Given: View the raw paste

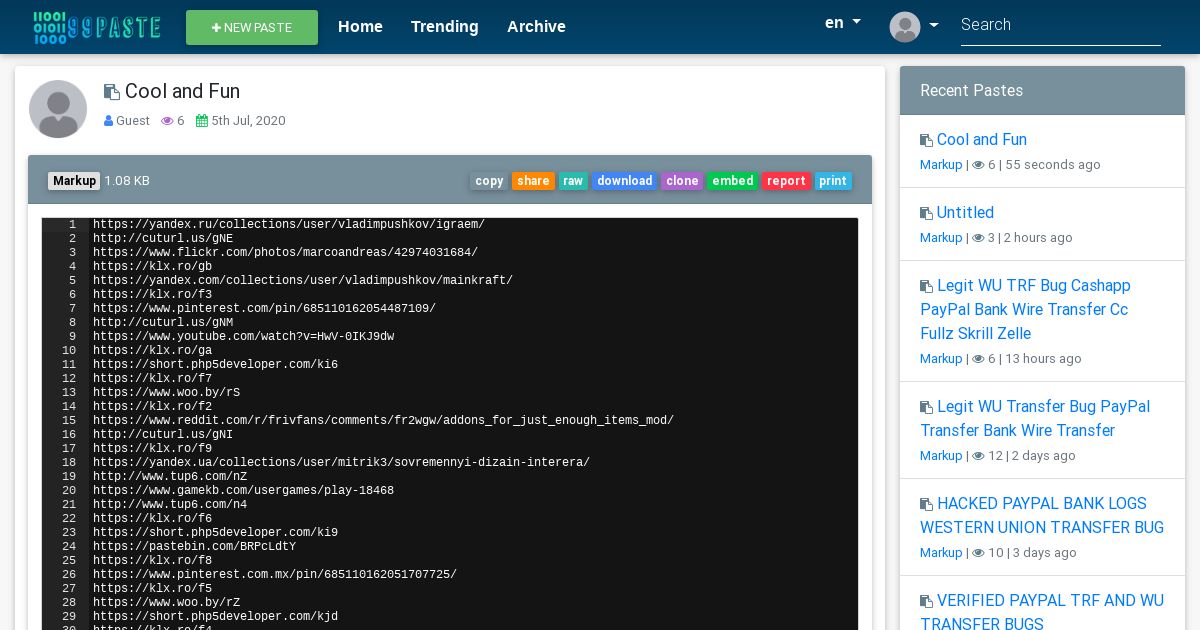Looking at the screenshot, I should 573,181.
